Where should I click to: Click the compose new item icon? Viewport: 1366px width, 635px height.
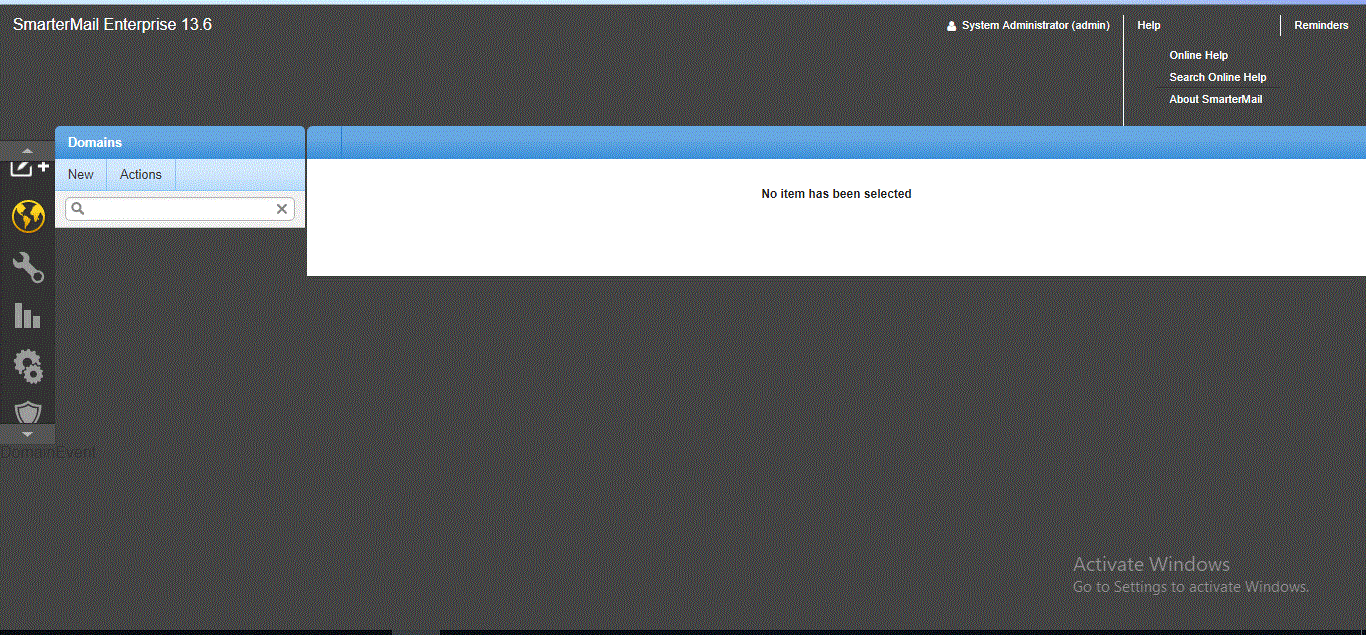tap(28, 168)
